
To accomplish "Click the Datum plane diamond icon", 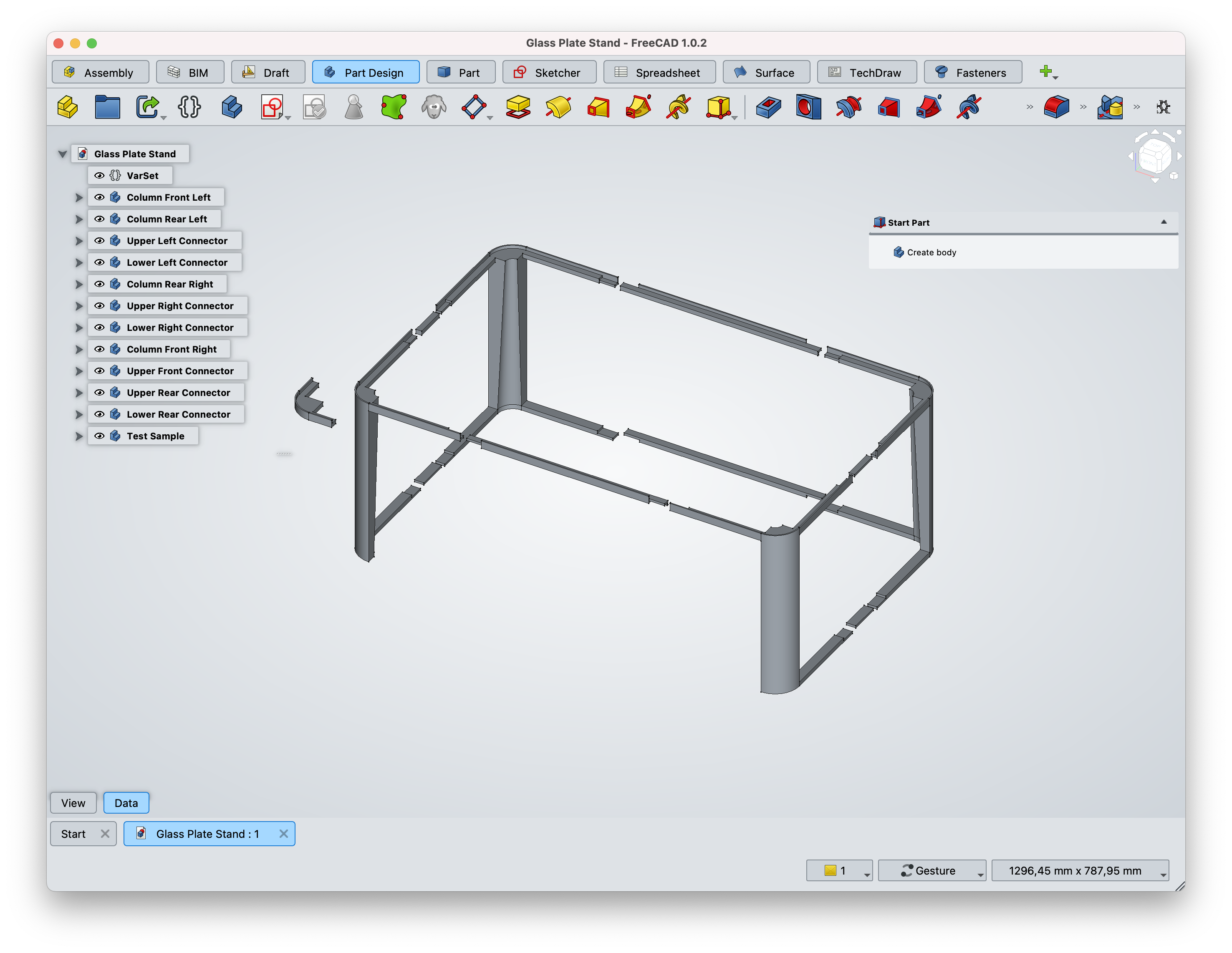I will coord(474,107).
